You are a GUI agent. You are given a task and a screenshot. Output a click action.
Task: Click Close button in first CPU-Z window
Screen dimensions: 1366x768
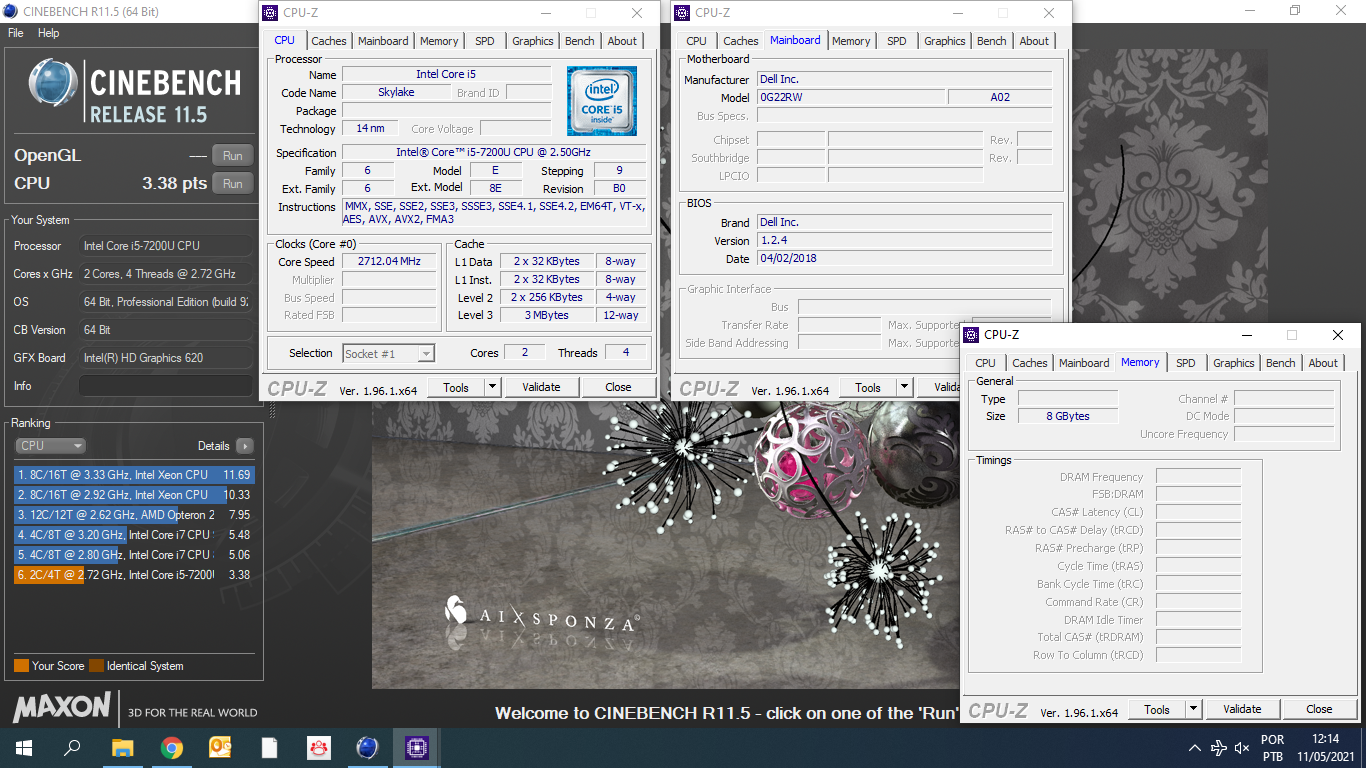[618, 387]
